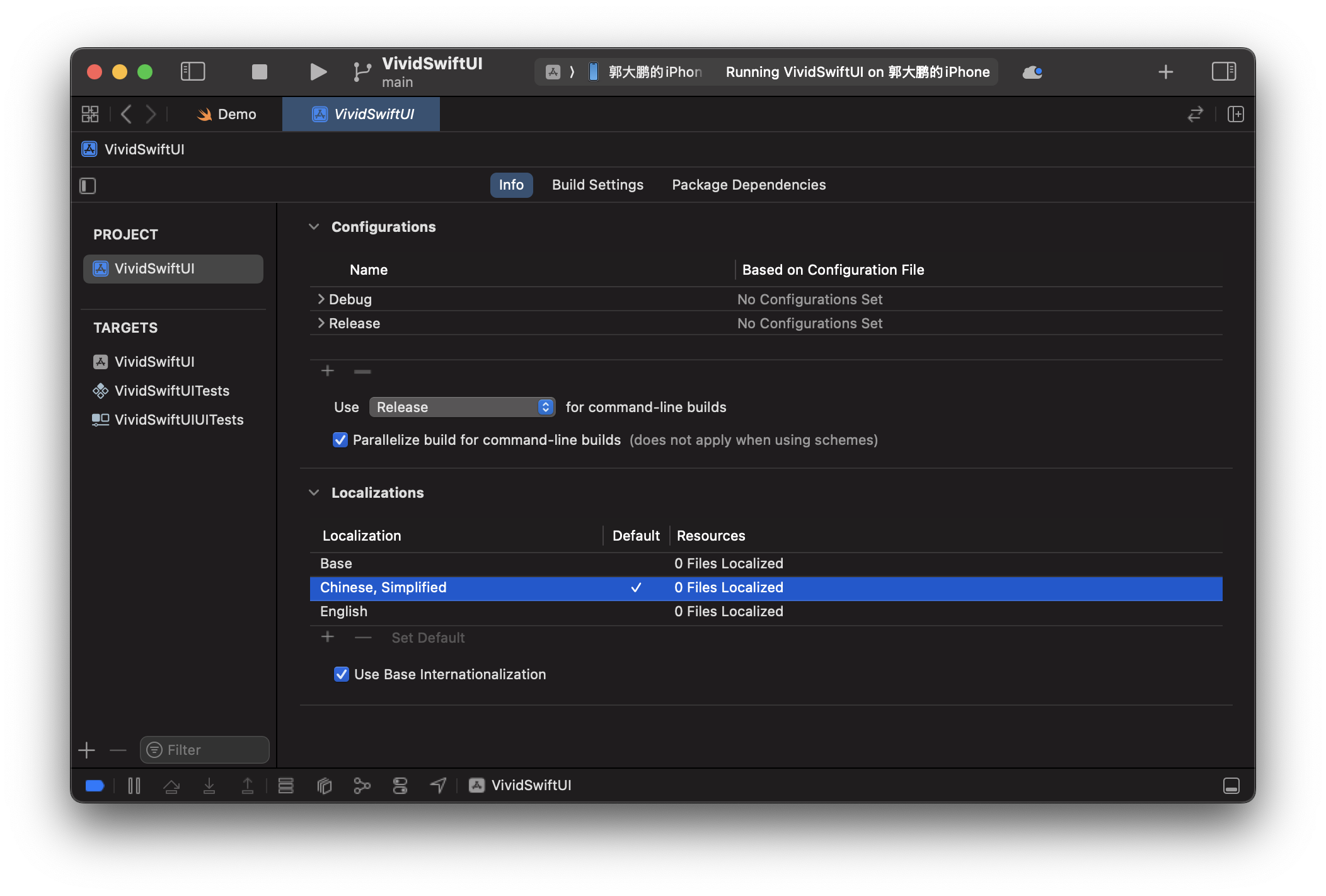Open the cloud status icon
Screen dimensions: 1326x896
(x=1032, y=72)
